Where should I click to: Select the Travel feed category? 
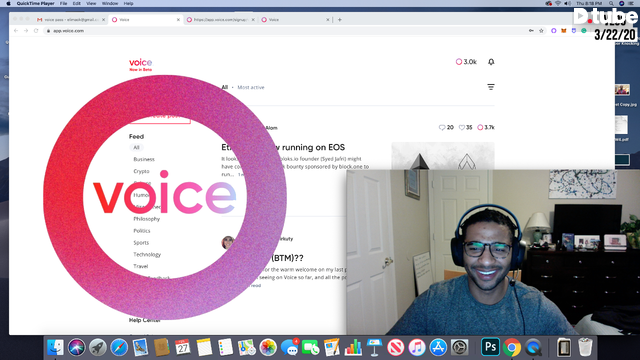140,266
